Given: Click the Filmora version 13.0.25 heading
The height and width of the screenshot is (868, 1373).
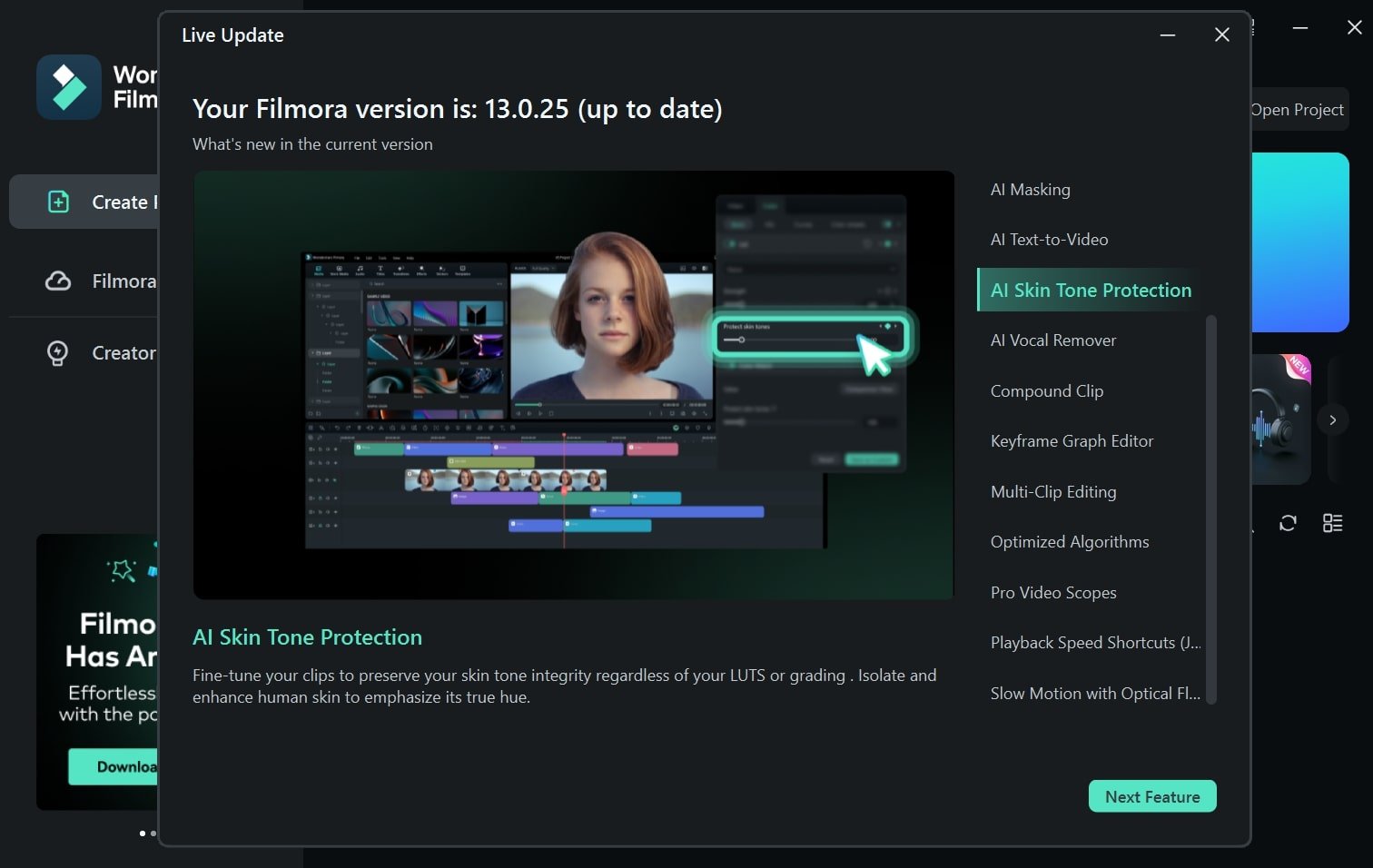Looking at the screenshot, I should point(458,109).
